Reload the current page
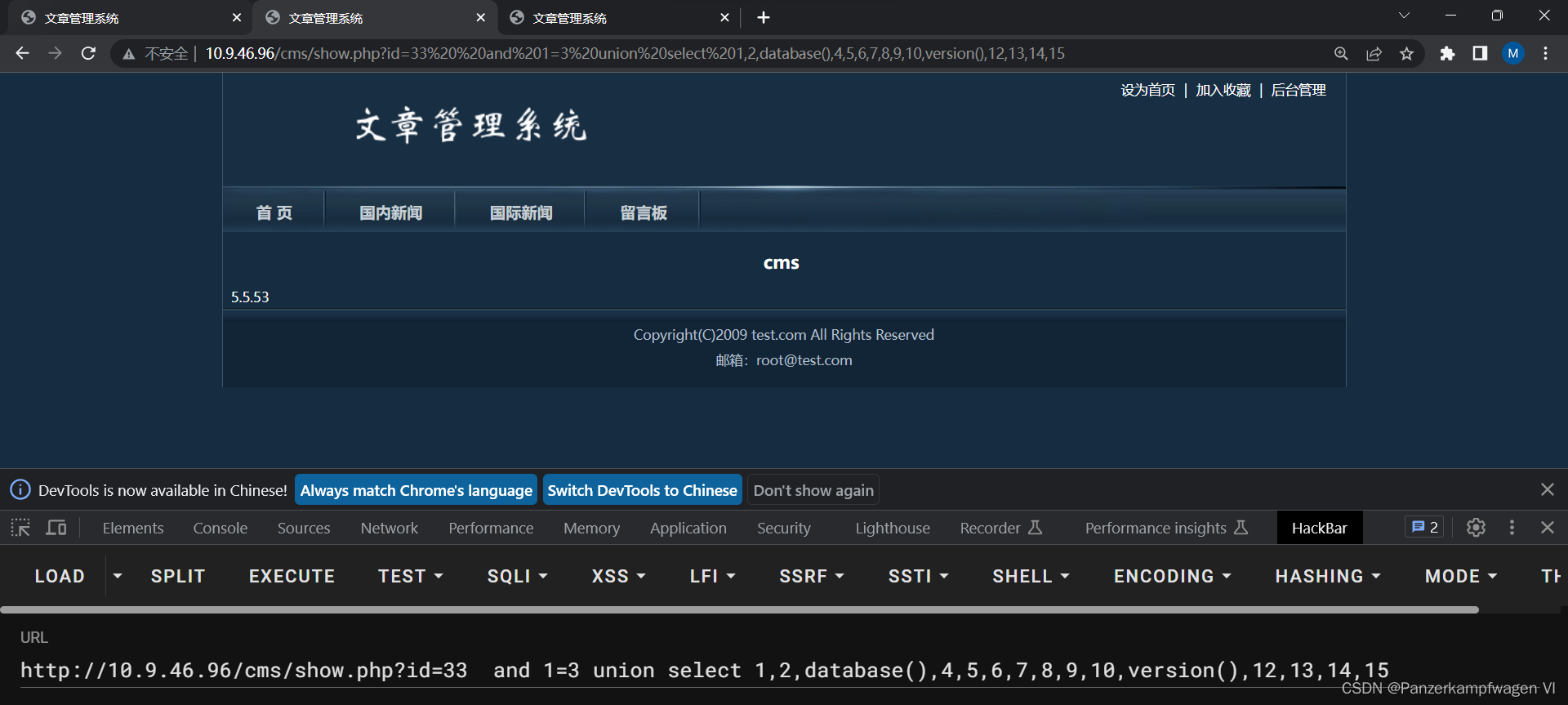Viewport: 1568px width, 705px height. tap(88, 53)
